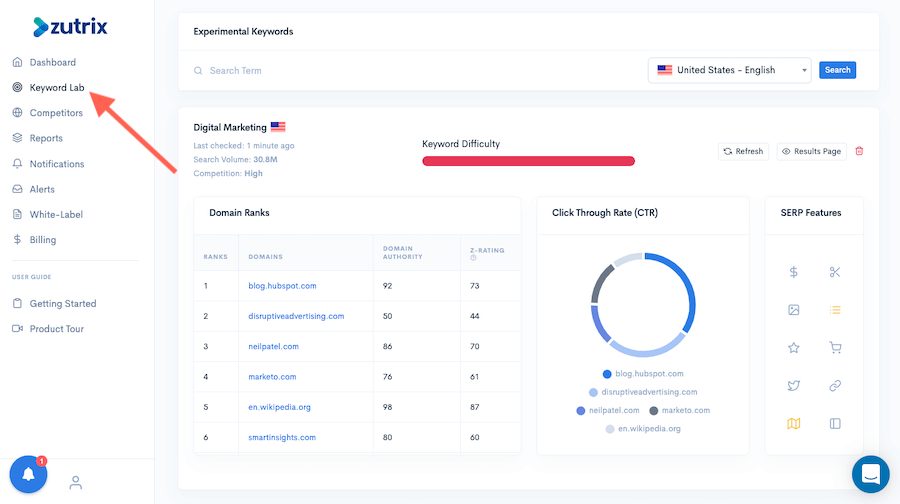The width and height of the screenshot is (900, 504).
Task: Click the Reports layers icon
Action: pyautogui.click(x=17, y=138)
